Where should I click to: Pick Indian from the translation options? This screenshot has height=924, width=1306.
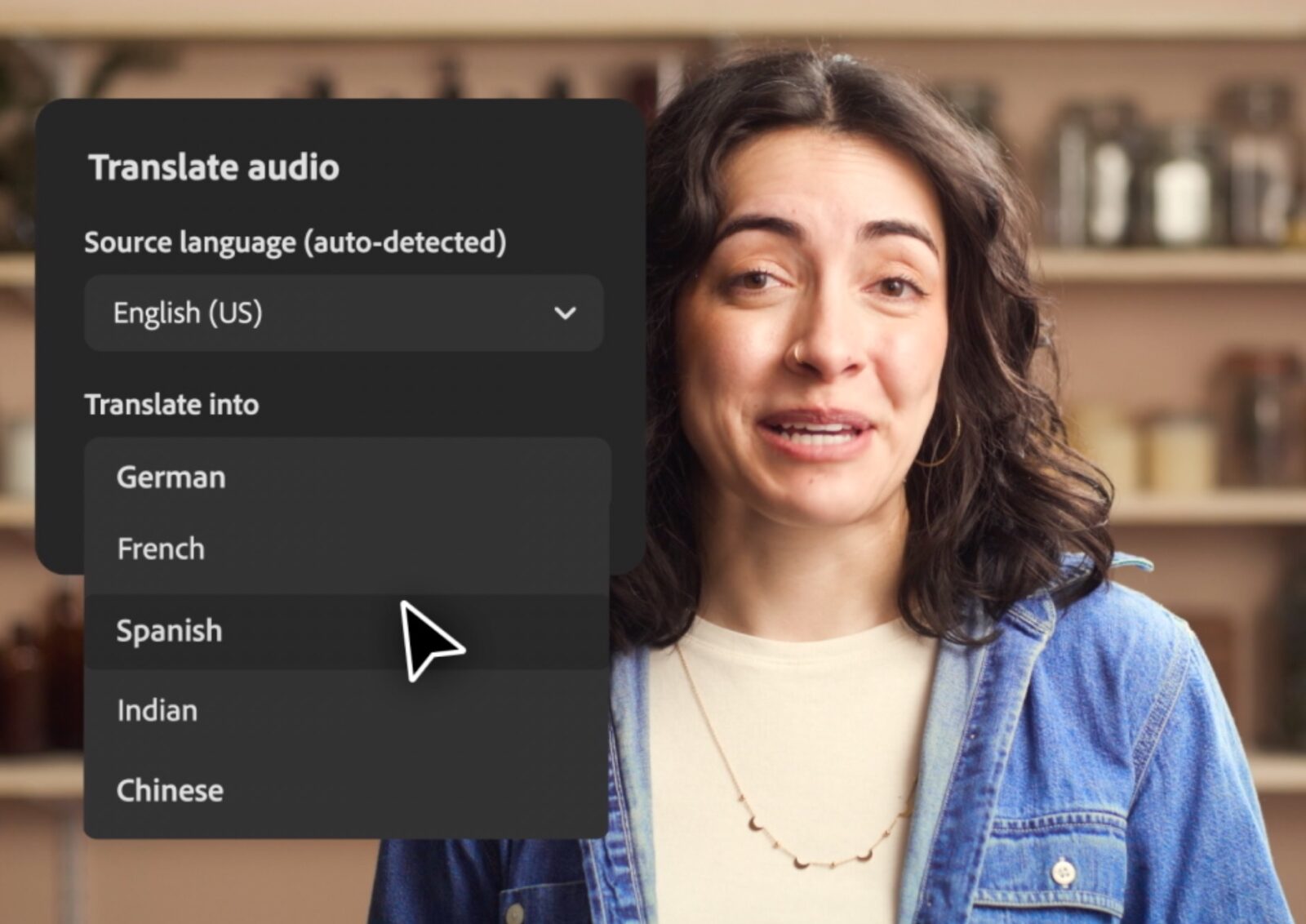157,709
